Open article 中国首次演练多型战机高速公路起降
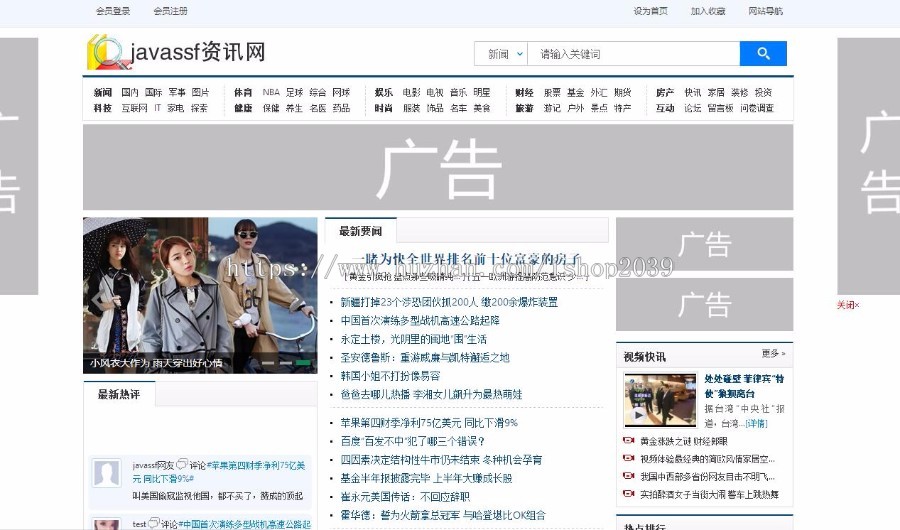The height and width of the screenshot is (530, 900). coord(420,320)
